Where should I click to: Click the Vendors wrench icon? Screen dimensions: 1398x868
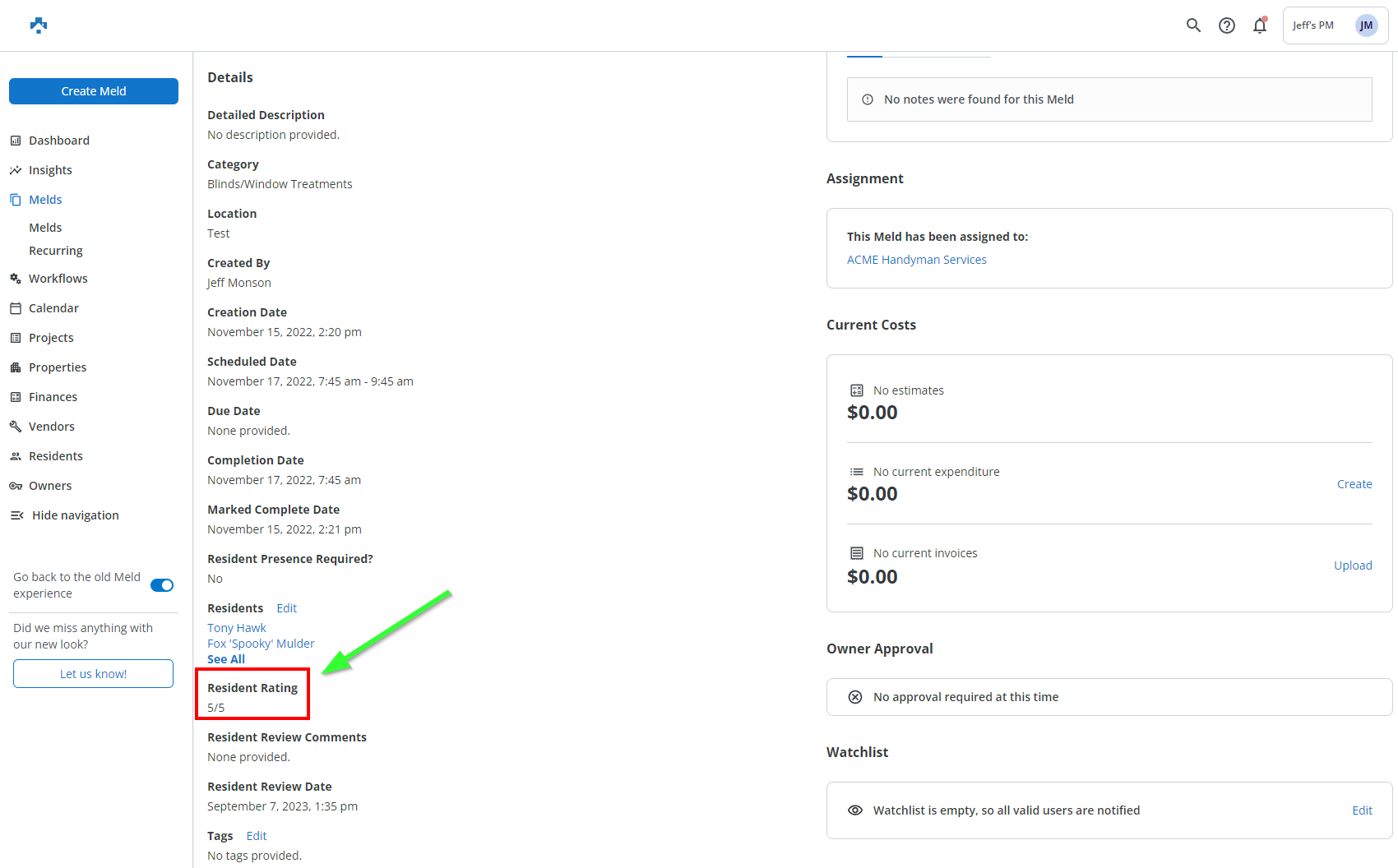click(x=16, y=427)
